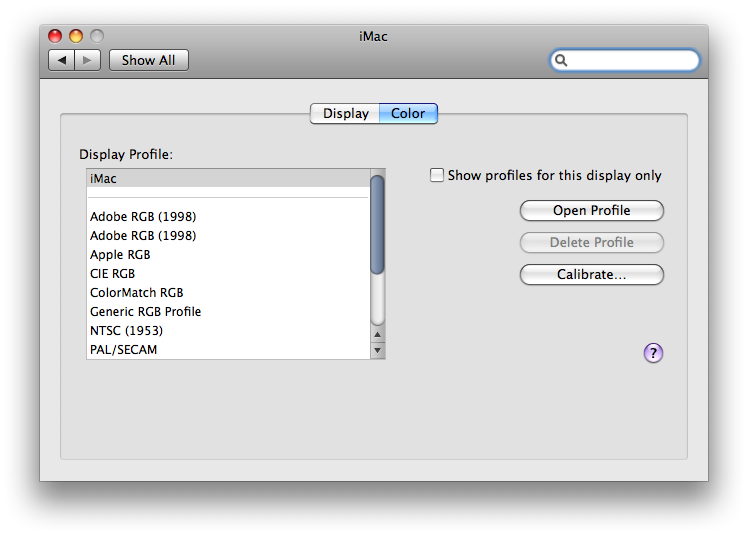Launch the Calibrate... assistant

(x=592, y=275)
